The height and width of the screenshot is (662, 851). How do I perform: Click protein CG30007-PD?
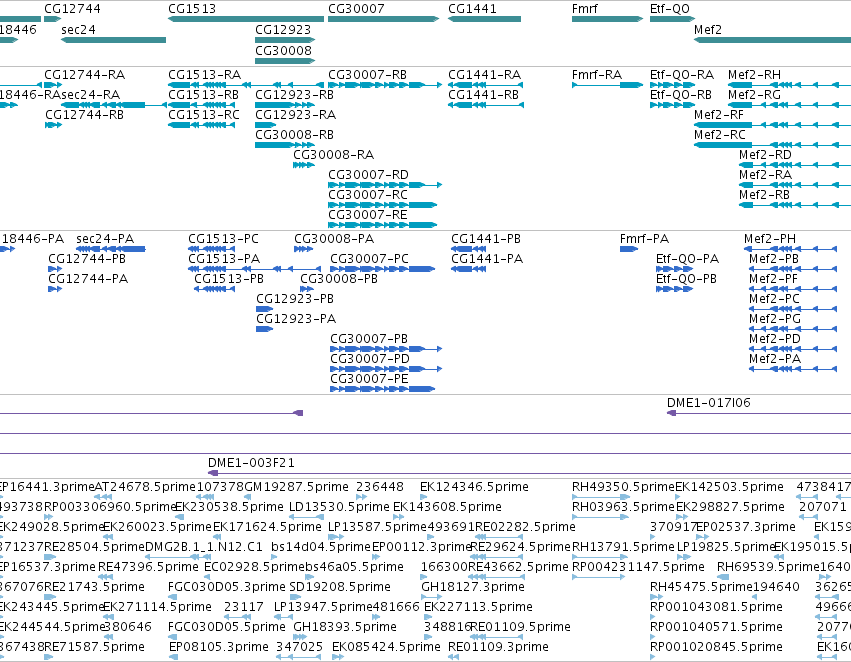point(370,359)
